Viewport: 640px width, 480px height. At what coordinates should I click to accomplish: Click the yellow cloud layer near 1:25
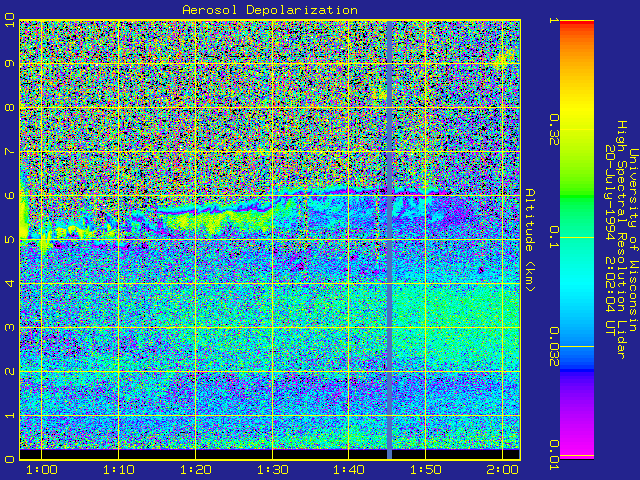(x=220, y=220)
